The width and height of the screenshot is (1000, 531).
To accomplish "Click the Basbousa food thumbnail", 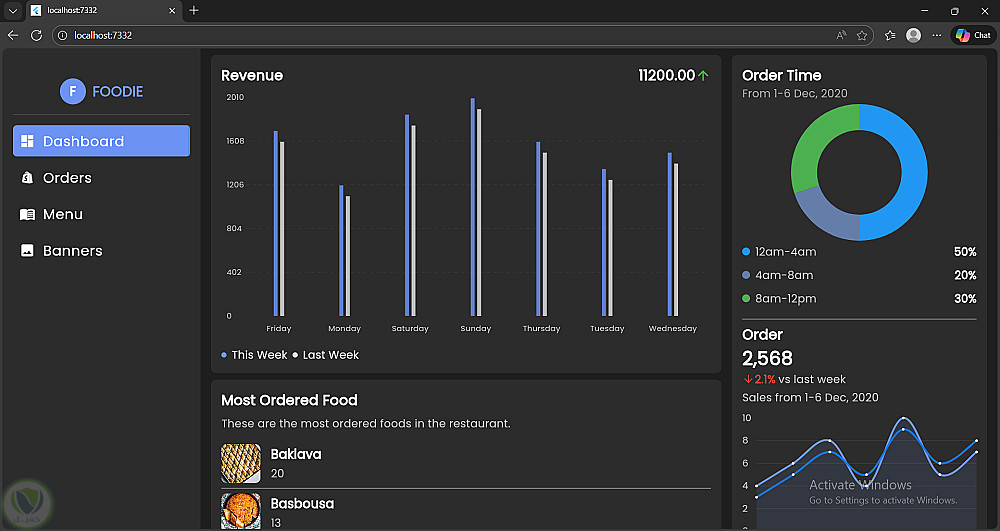I will pyautogui.click(x=241, y=510).
